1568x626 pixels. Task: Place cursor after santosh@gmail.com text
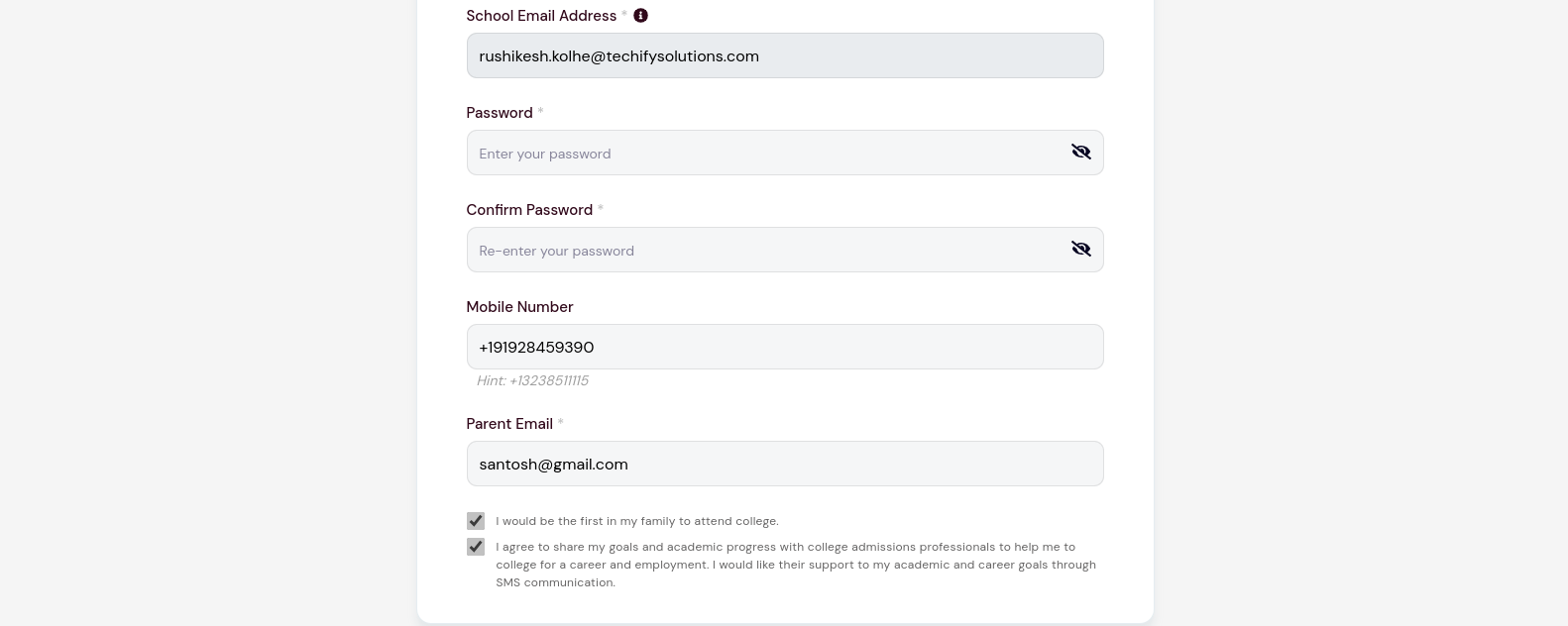click(x=629, y=464)
